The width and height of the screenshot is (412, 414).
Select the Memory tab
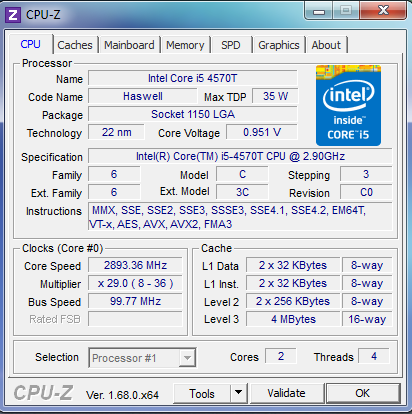click(x=185, y=45)
